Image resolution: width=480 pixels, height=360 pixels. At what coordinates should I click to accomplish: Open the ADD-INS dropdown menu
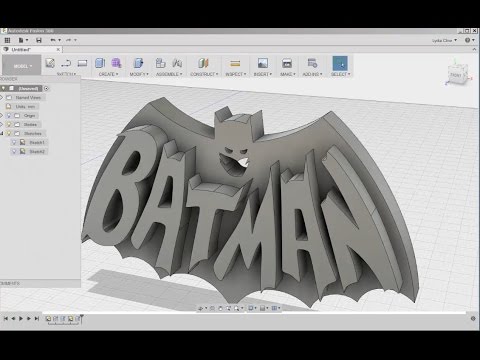click(312, 74)
